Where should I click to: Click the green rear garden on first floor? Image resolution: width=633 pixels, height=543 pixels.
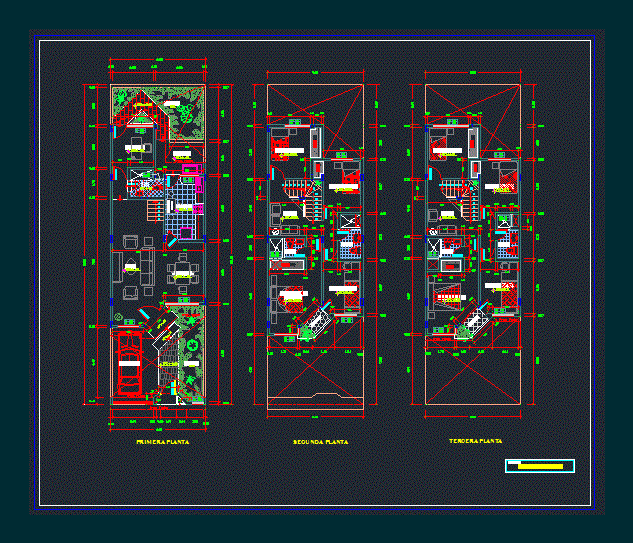point(184,108)
